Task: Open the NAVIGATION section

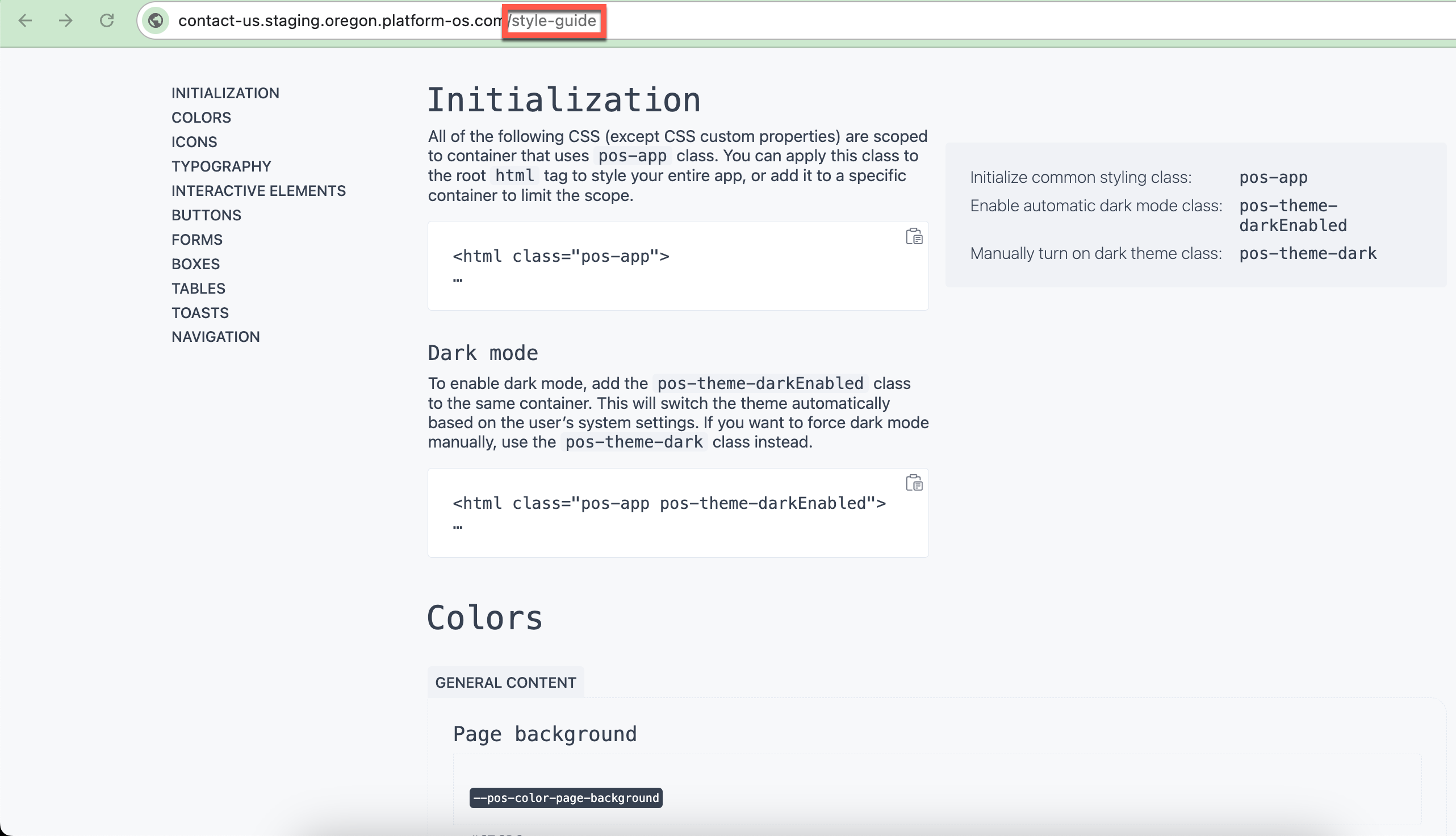Action: click(215, 336)
